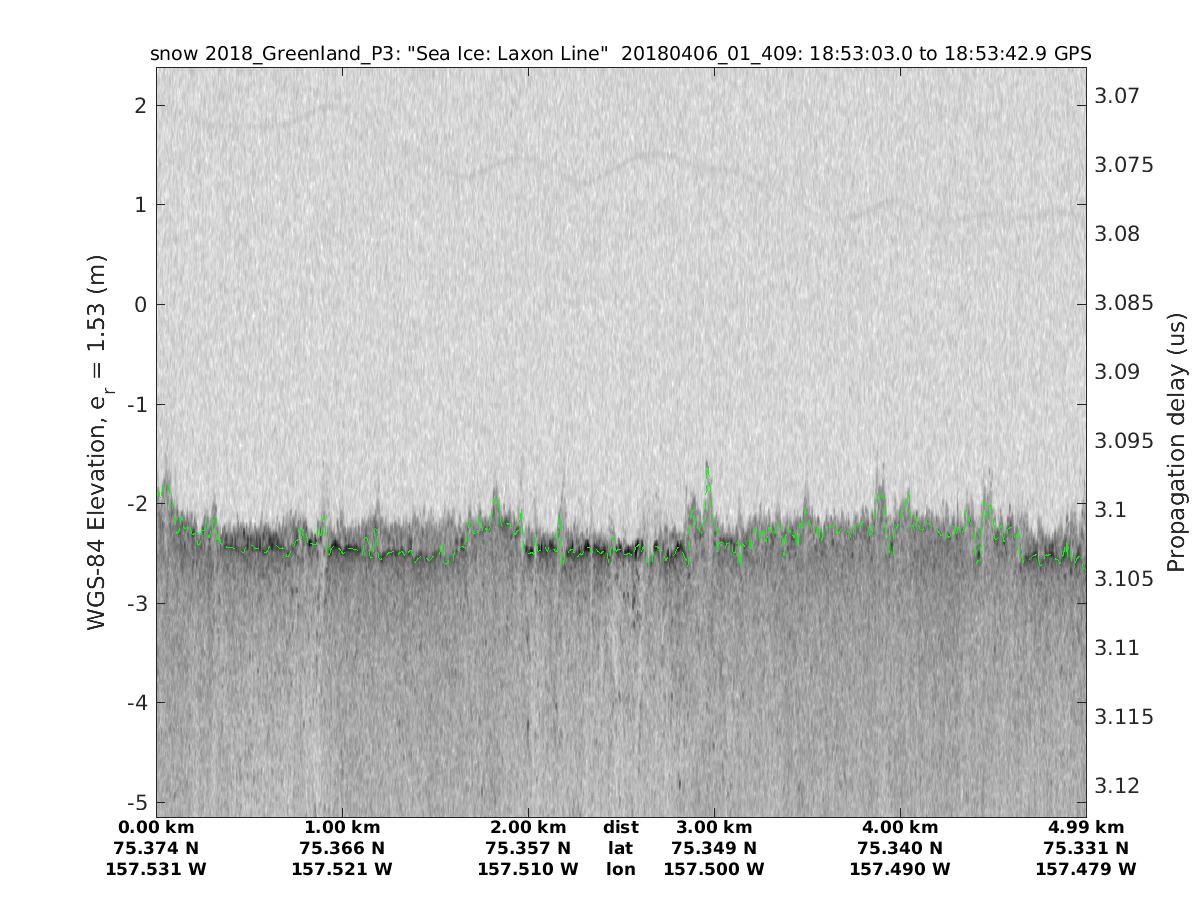Select the 0.00 km x-axis tick label
Viewport: 1200px width, 900px height.
pyautogui.click(x=156, y=827)
